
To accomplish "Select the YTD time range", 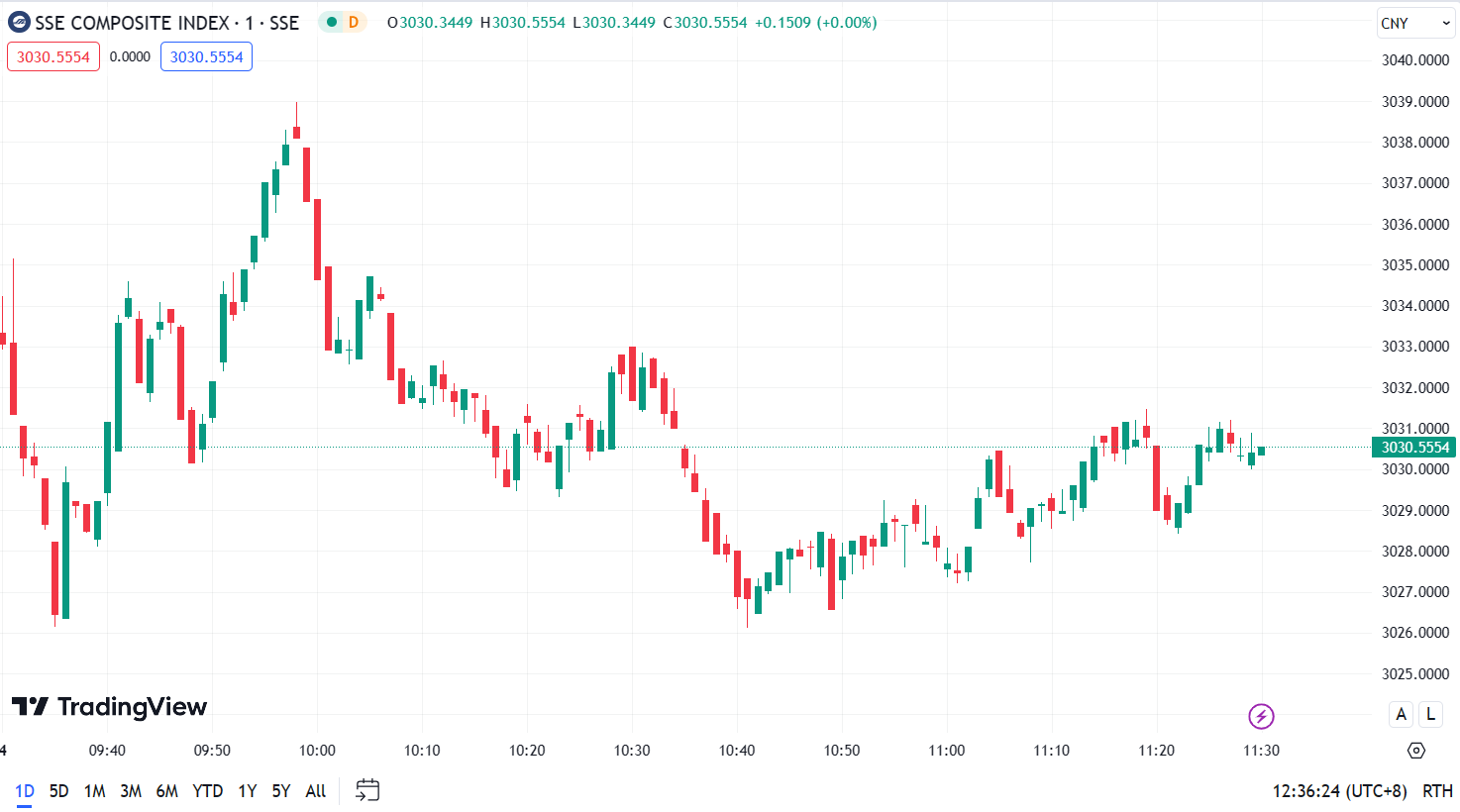I will pyautogui.click(x=207, y=791).
